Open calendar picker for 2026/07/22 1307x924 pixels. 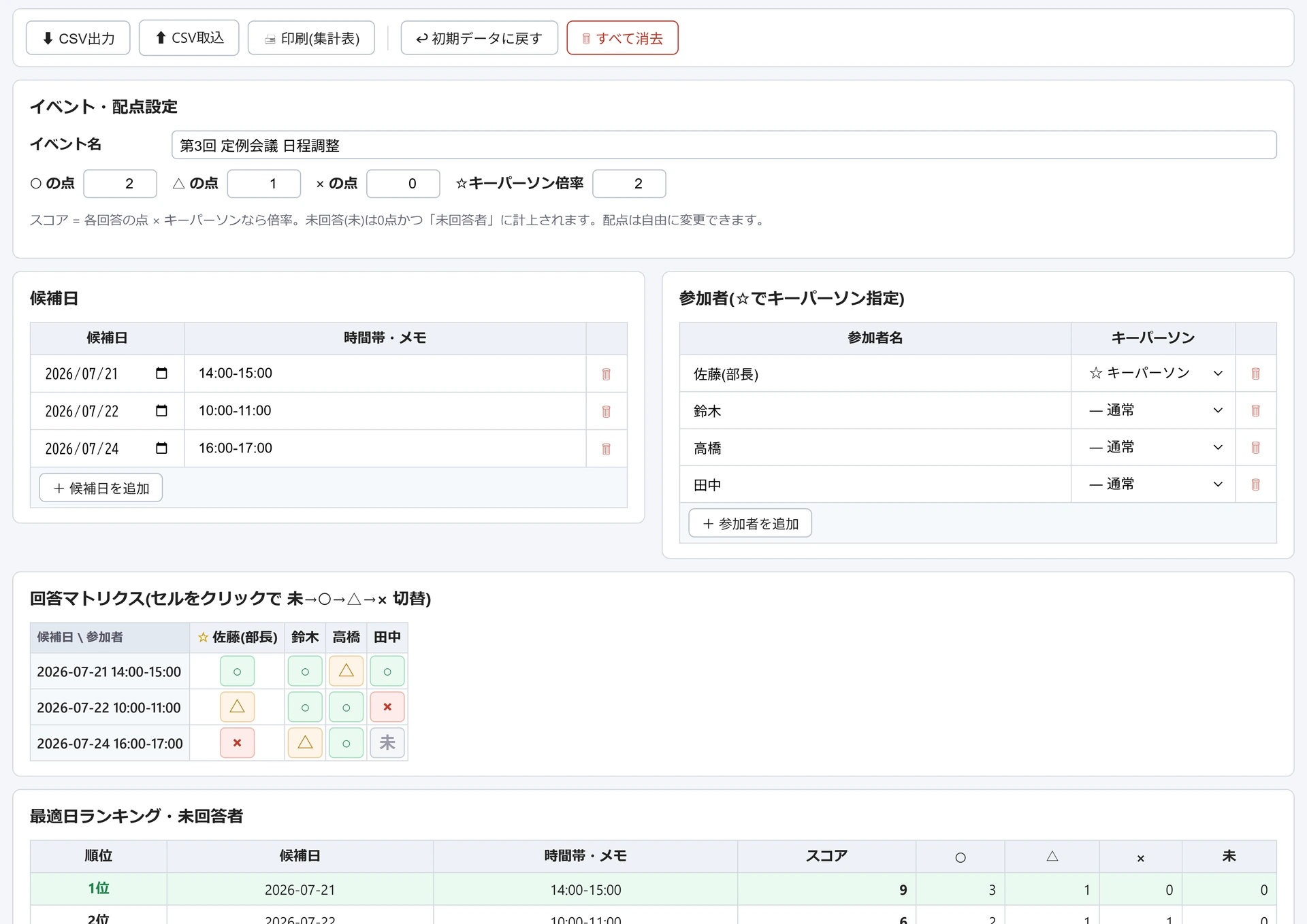pos(161,410)
